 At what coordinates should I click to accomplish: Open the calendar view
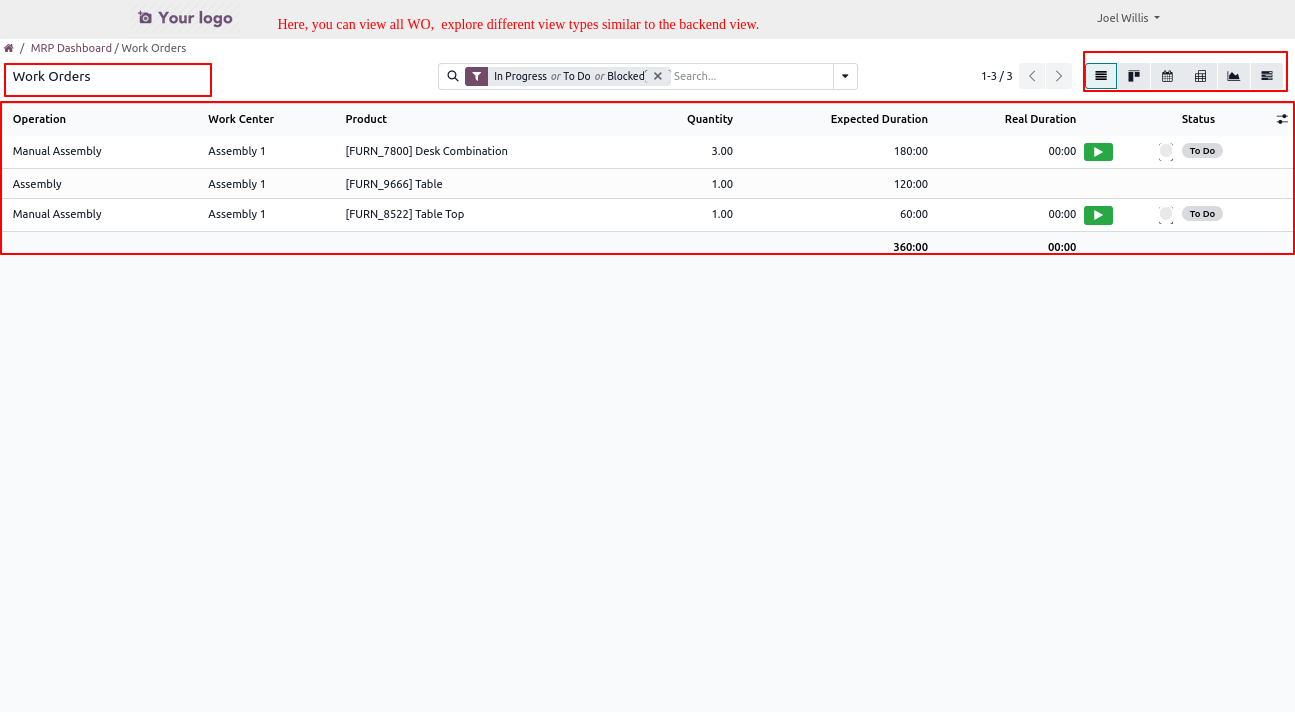[1167, 76]
